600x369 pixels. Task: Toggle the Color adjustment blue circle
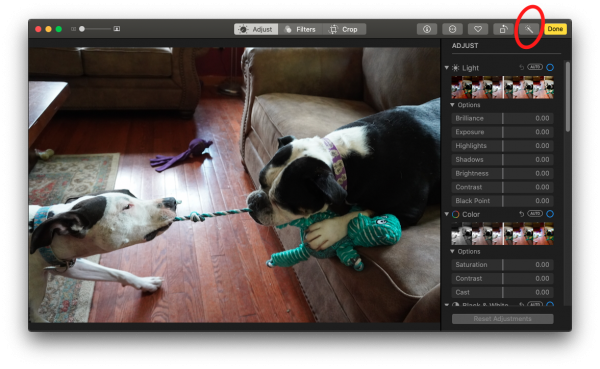click(x=550, y=214)
